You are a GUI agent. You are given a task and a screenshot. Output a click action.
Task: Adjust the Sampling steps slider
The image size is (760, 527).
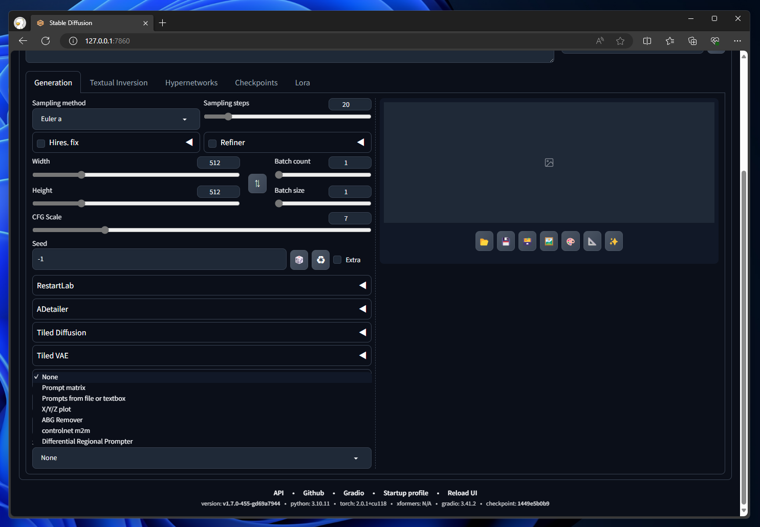[287, 116]
